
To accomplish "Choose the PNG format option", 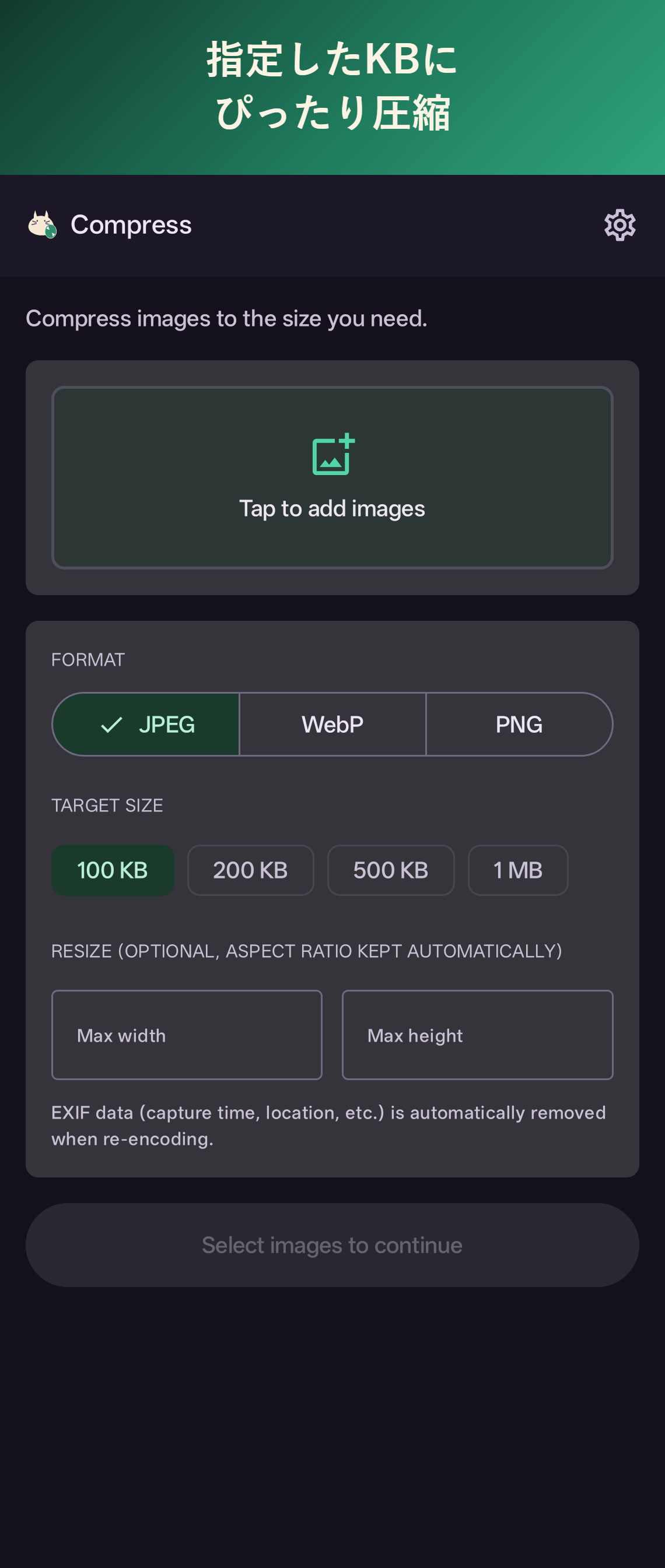I will click(x=519, y=725).
